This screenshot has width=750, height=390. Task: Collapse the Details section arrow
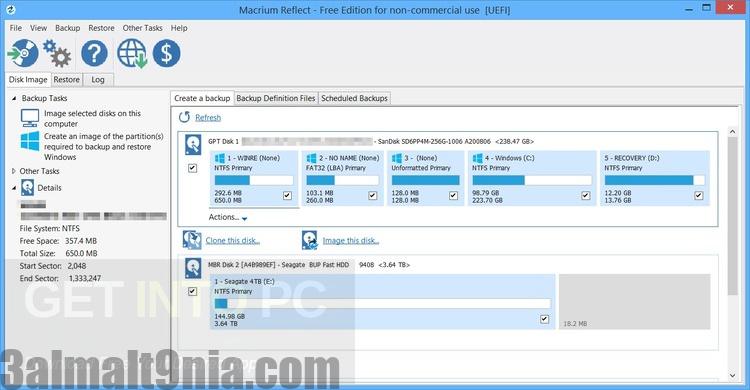pyautogui.click(x=14, y=188)
